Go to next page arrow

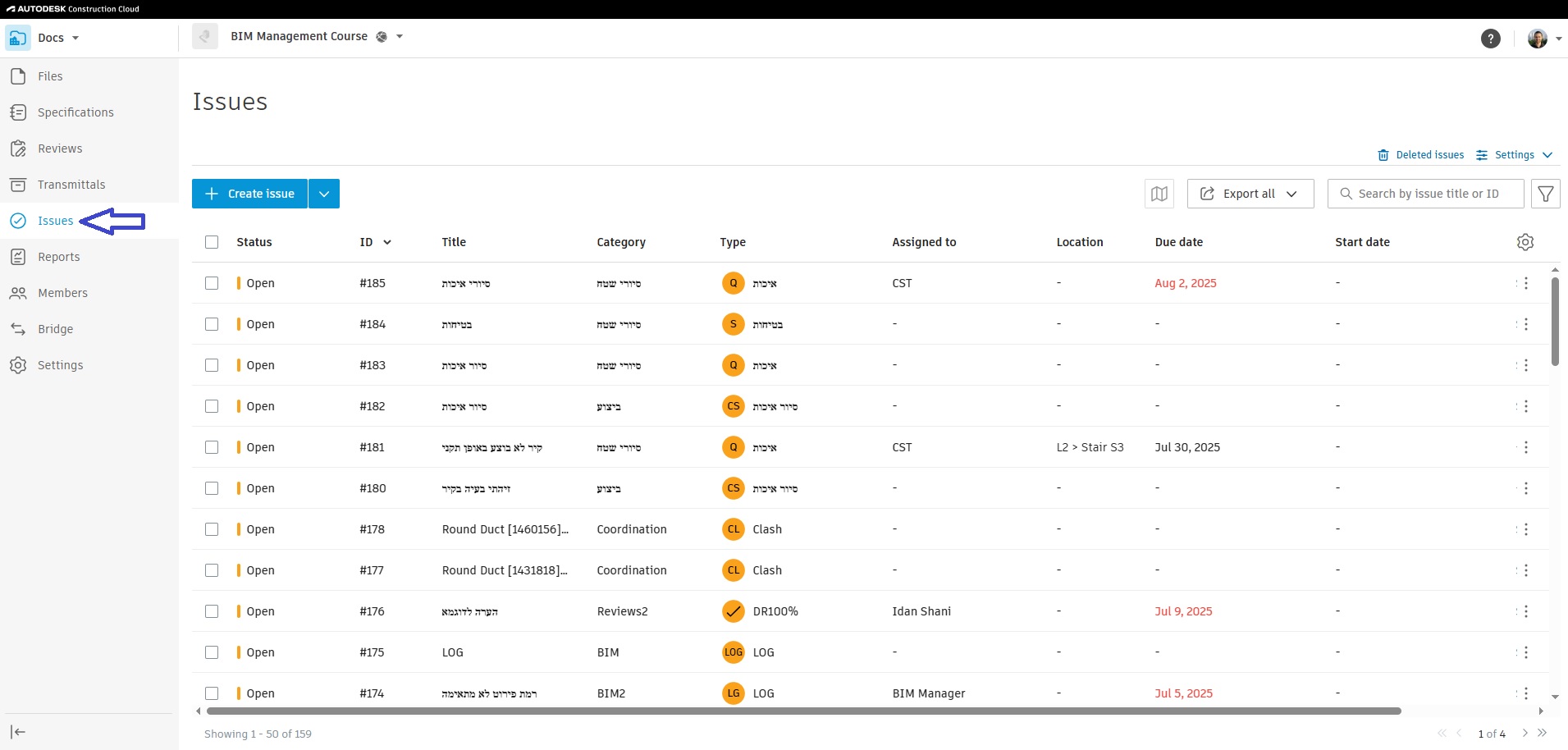pos(1525,733)
